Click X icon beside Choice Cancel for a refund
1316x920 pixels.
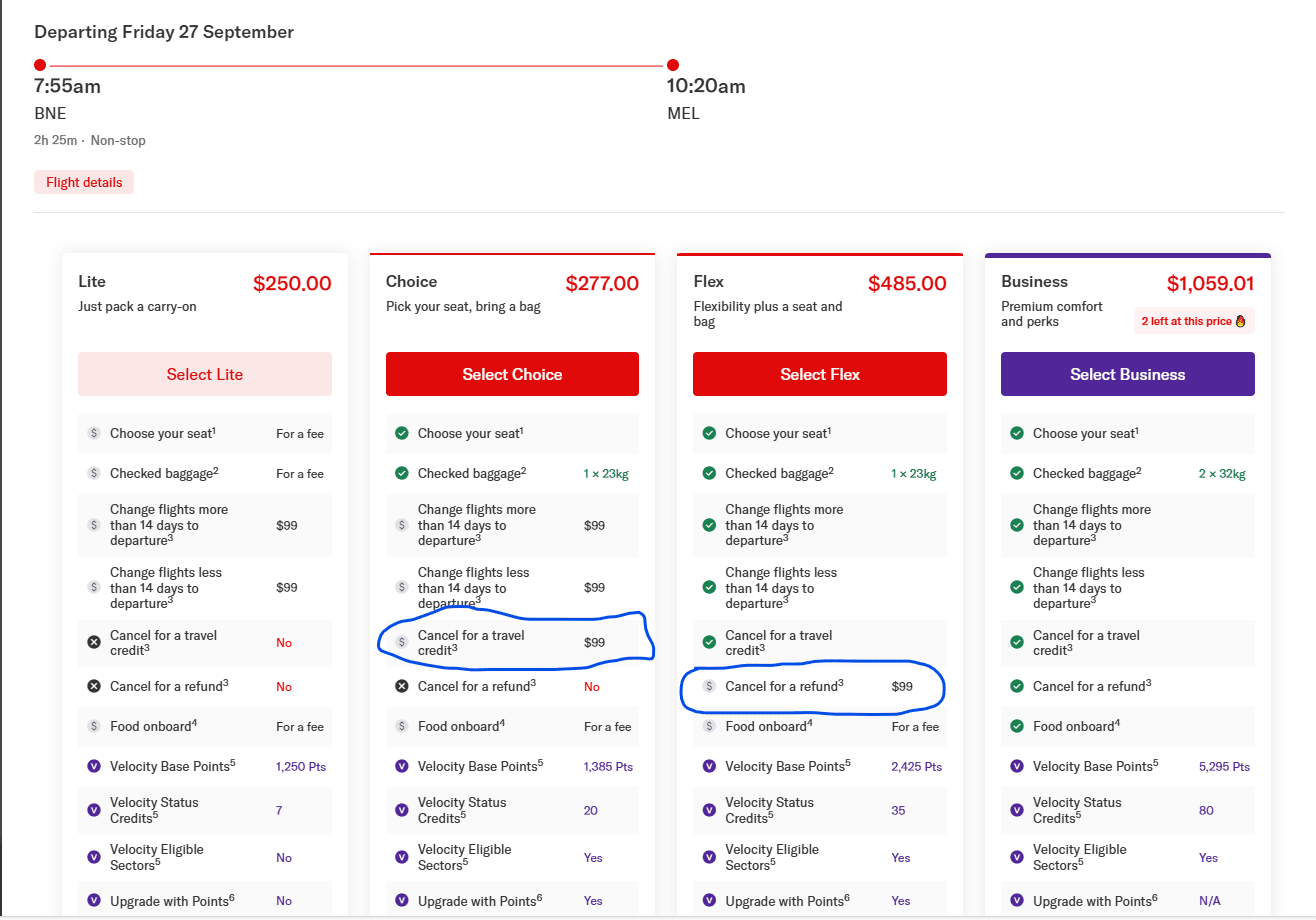click(402, 686)
